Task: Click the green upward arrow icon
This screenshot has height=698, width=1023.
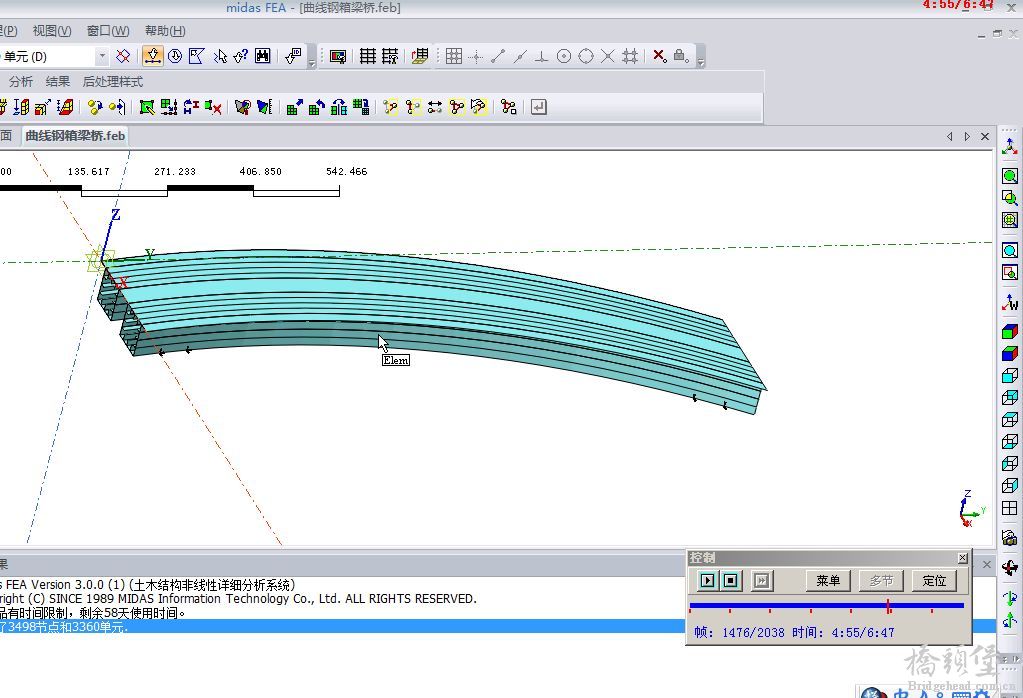Action: [1009, 620]
